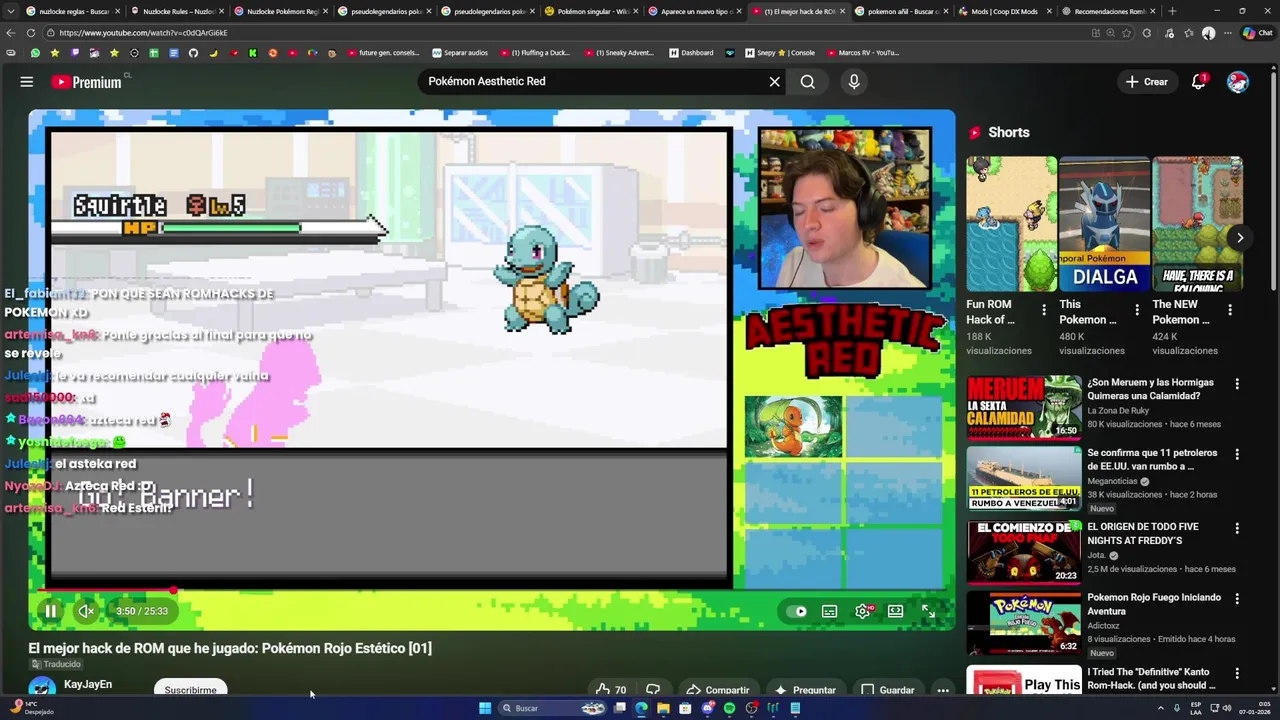Switch to the 'Pokémon singular - Wiki' tab
This screenshot has height=720, width=1280.
(x=592, y=11)
